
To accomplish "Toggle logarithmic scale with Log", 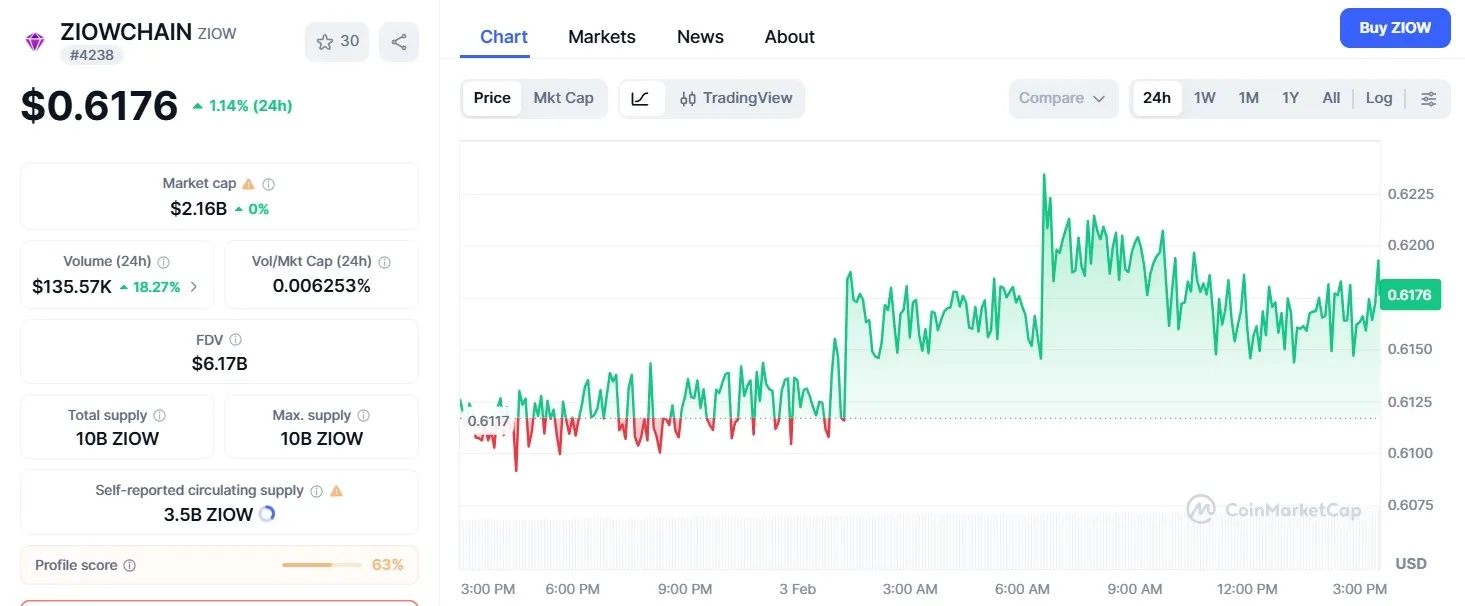I will [x=1379, y=98].
